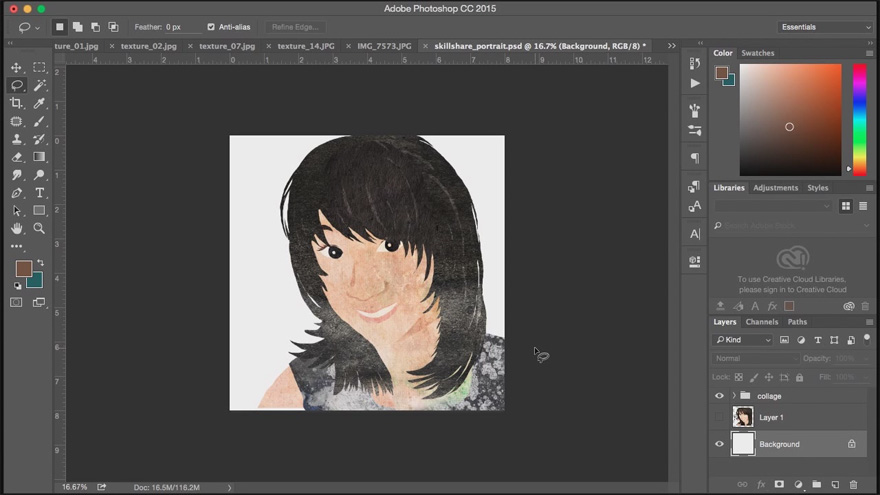Choose Subtract from selection mode
The image size is (880, 495).
tap(95, 27)
